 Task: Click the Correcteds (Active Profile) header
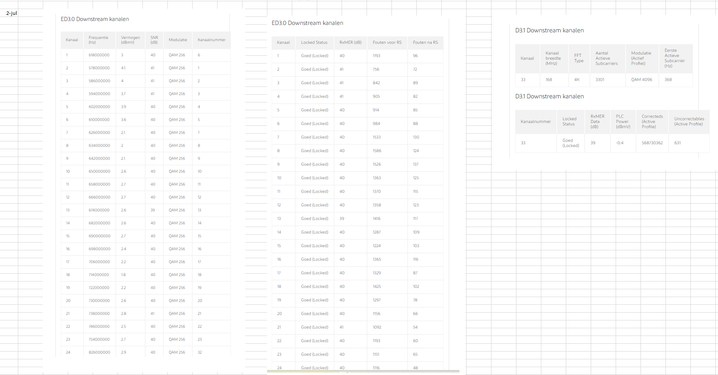point(652,121)
